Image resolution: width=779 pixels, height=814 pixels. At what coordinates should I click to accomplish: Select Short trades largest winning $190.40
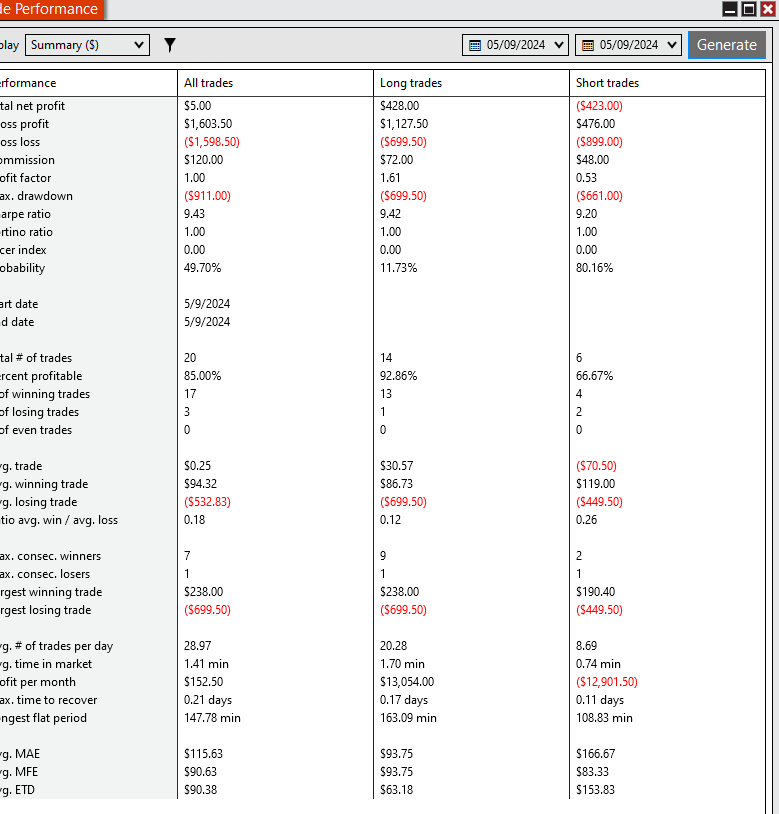(596, 592)
